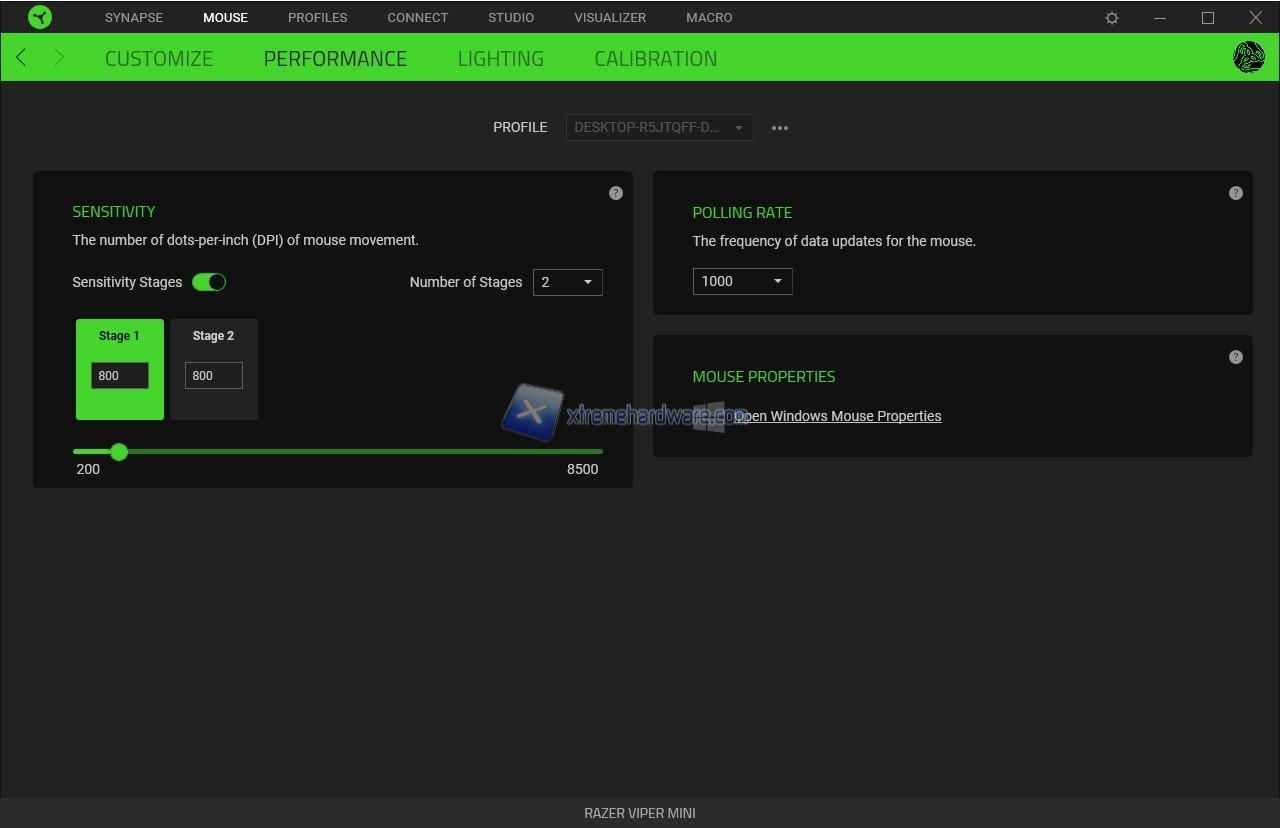Open the Razer account avatar icon
Image resolution: width=1280 pixels, height=828 pixels.
click(x=1249, y=58)
